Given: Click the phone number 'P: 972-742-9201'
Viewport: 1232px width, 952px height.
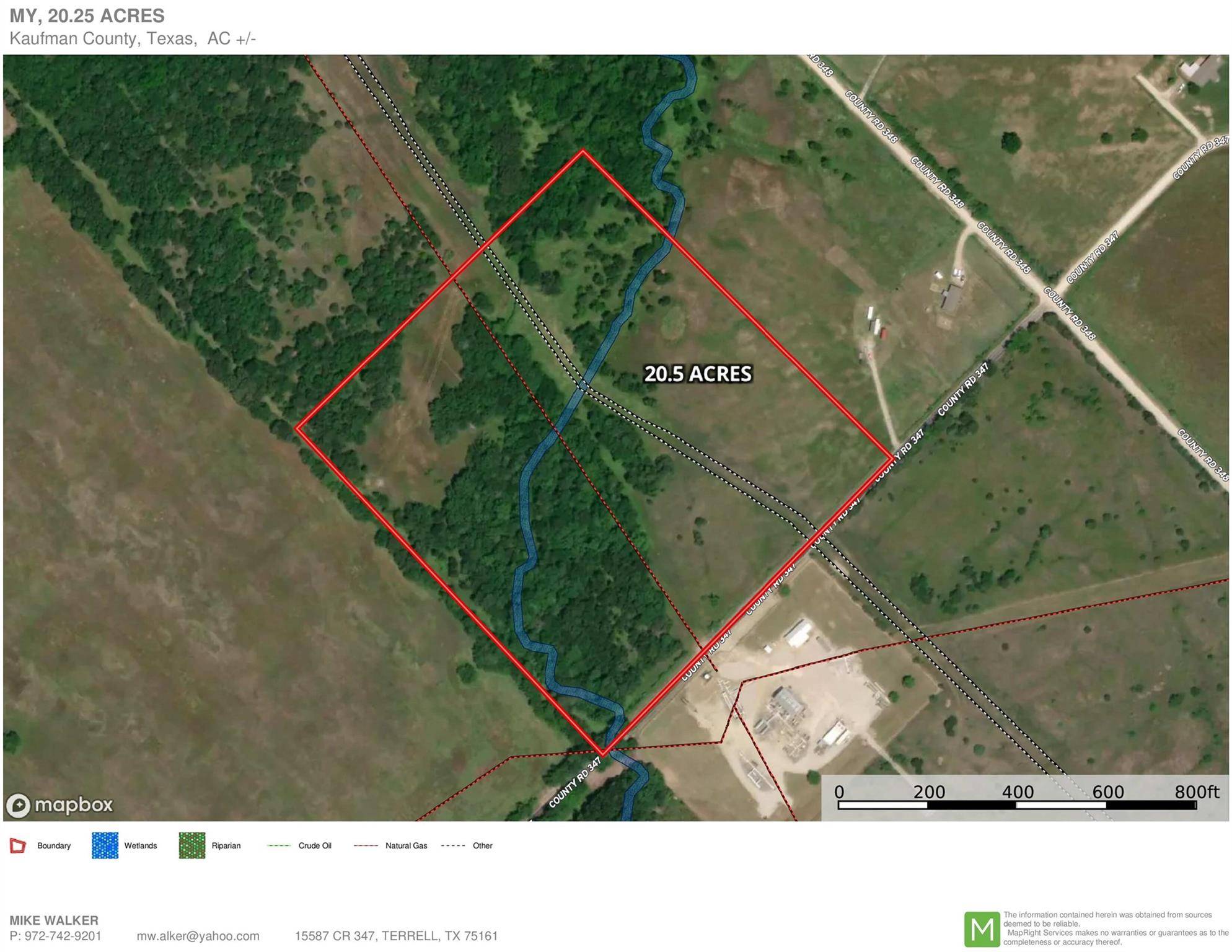Looking at the screenshot, I should pyautogui.click(x=56, y=937).
